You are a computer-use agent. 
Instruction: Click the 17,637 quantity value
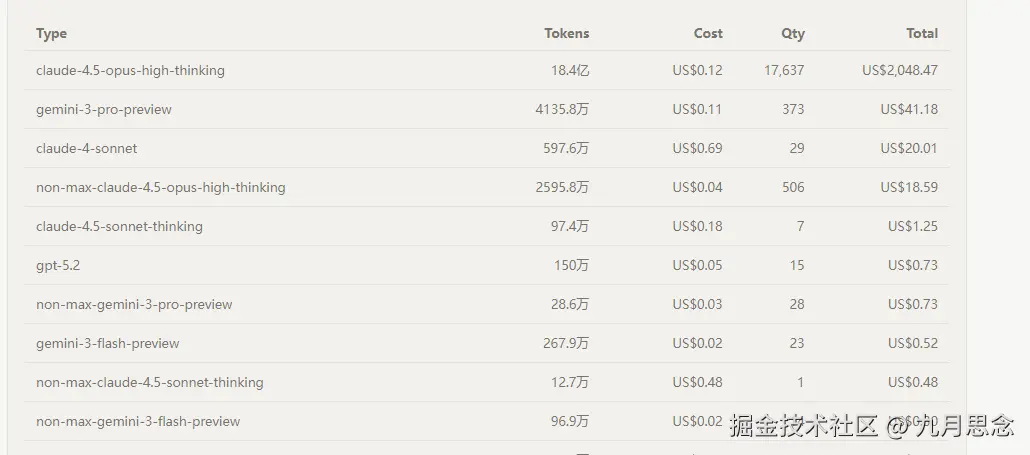tap(783, 71)
